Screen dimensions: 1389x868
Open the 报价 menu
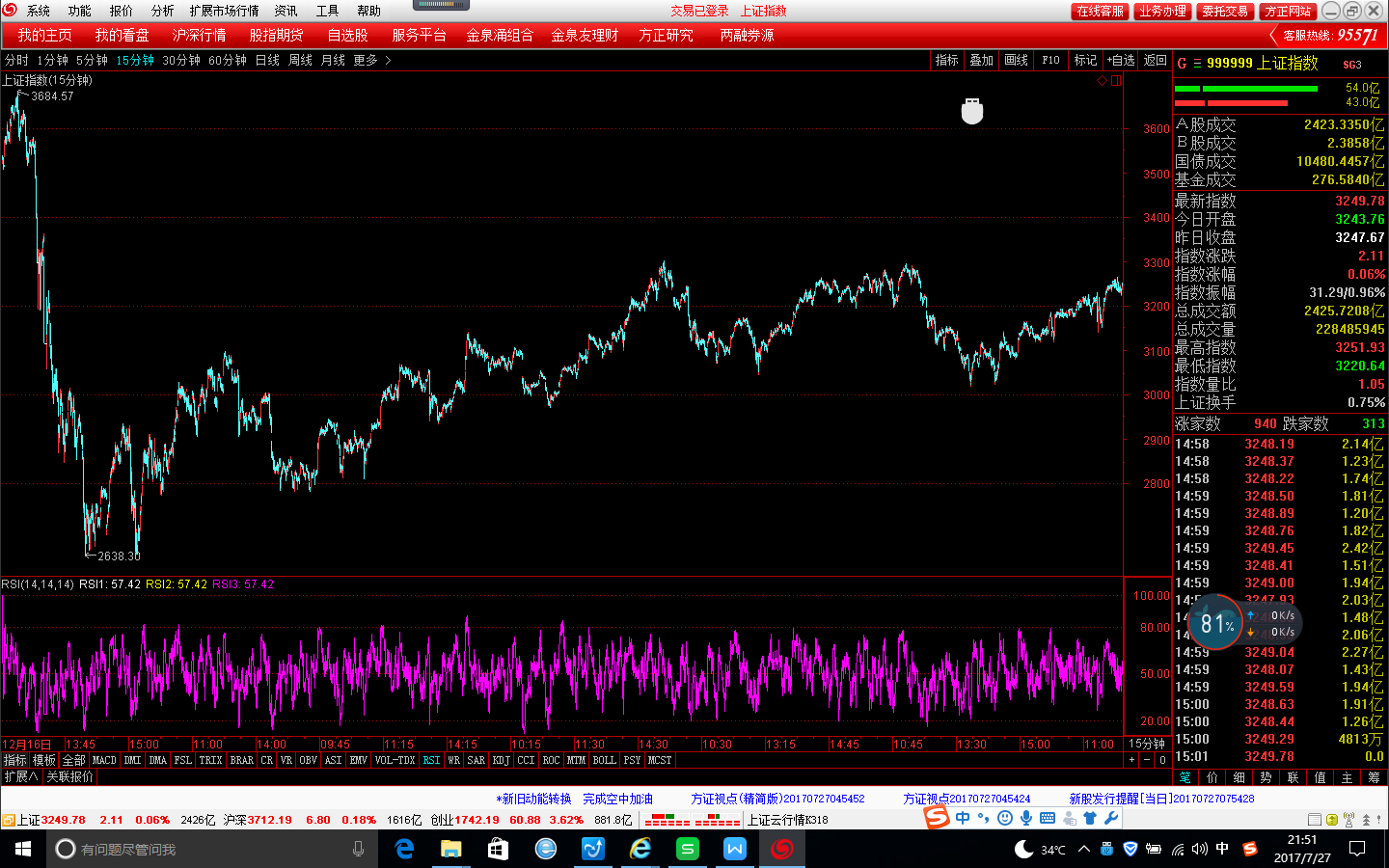click(x=122, y=11)
